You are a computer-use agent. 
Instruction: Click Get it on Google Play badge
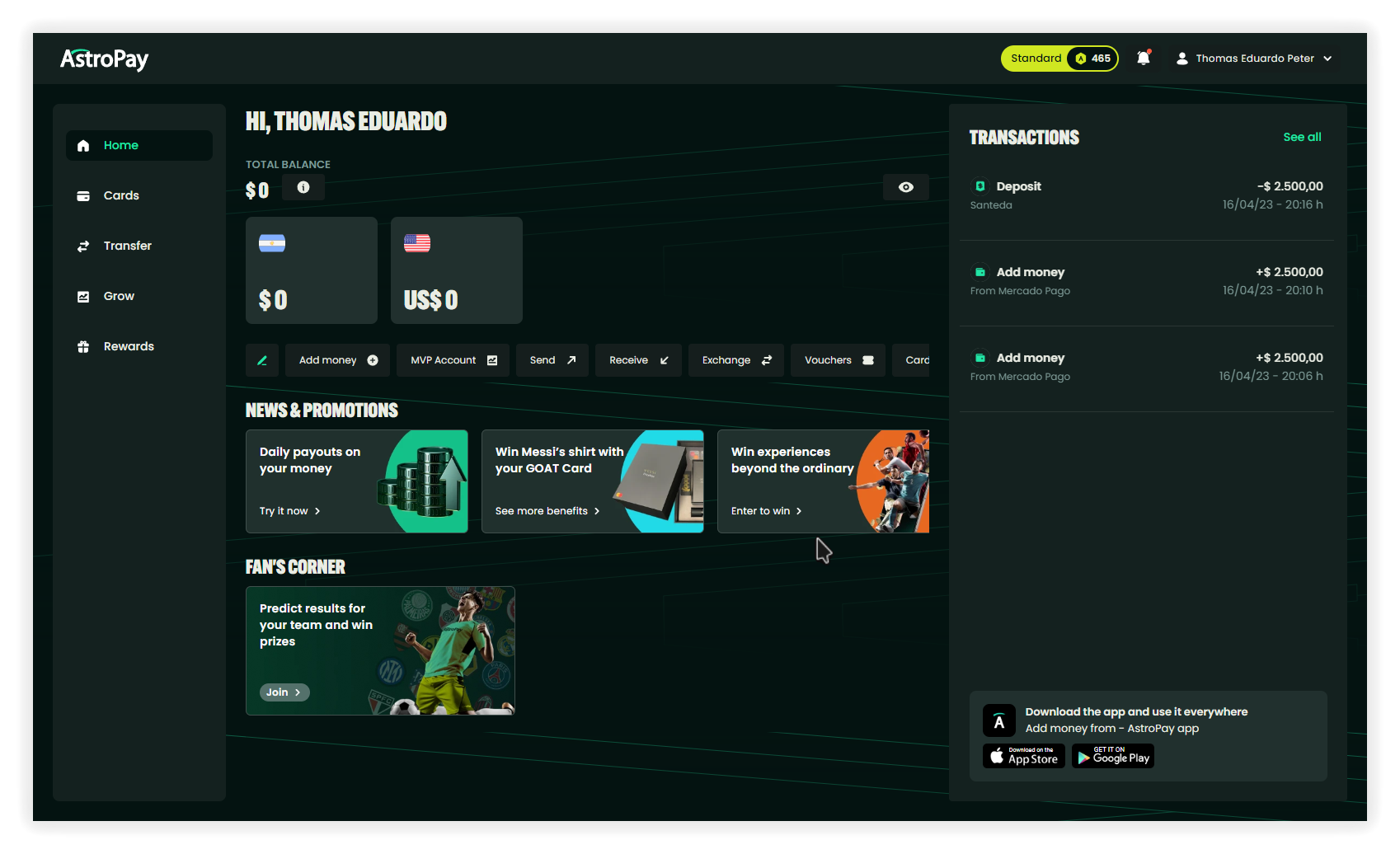click(x=1113, y=756)
